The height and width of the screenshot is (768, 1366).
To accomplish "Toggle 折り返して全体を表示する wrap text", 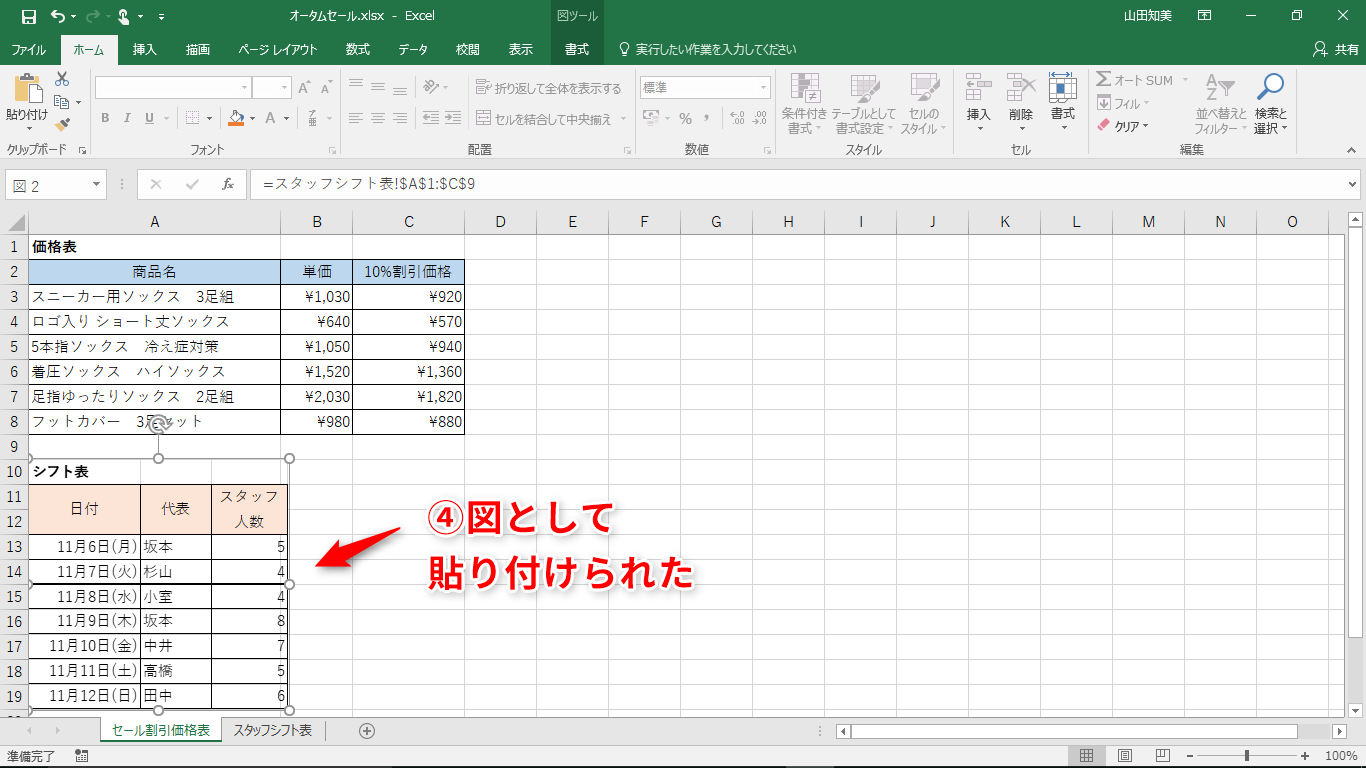I will [x=549, y=88].
